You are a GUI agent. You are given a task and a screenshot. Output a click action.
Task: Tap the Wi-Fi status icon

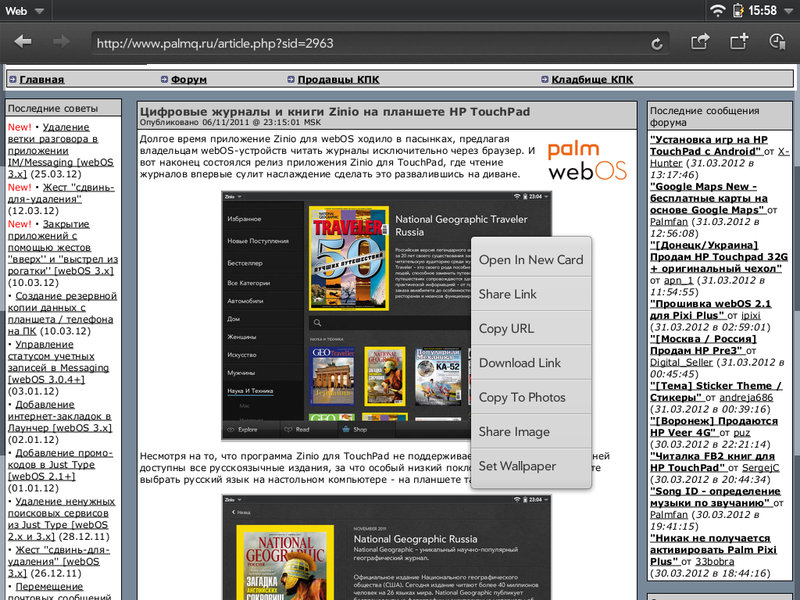coord(717,10)
